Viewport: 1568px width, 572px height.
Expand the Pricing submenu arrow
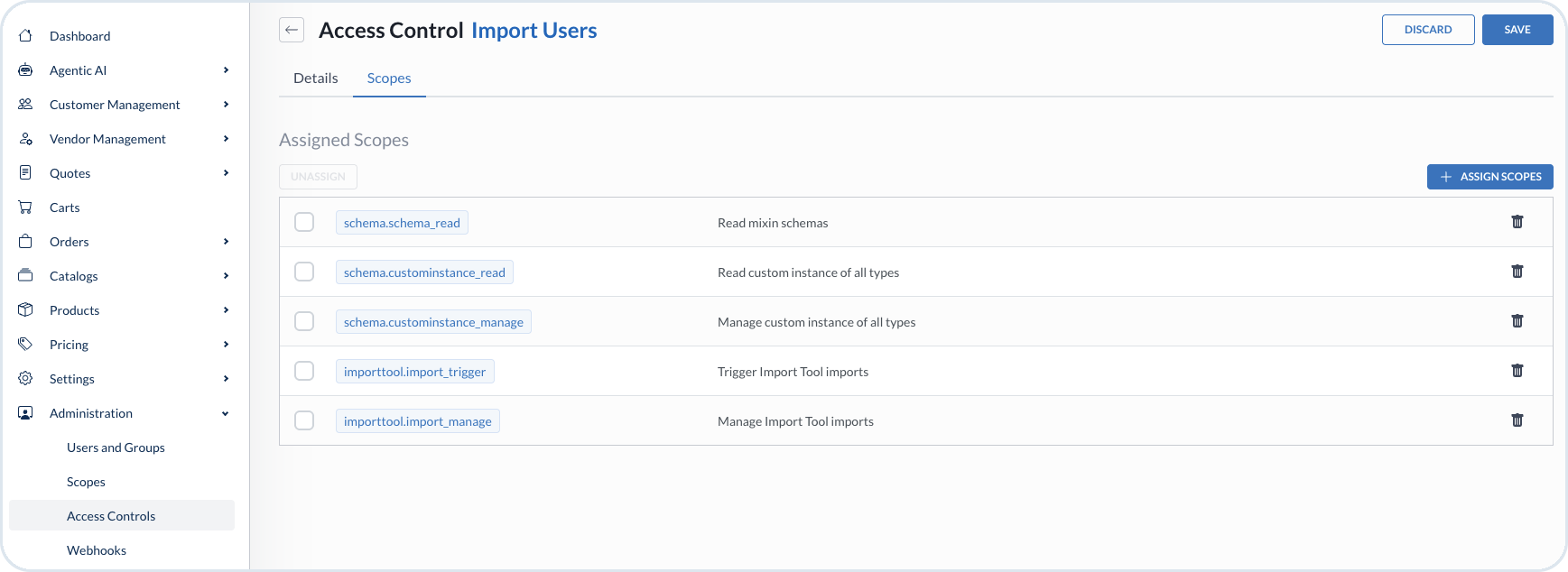point(226,345)
